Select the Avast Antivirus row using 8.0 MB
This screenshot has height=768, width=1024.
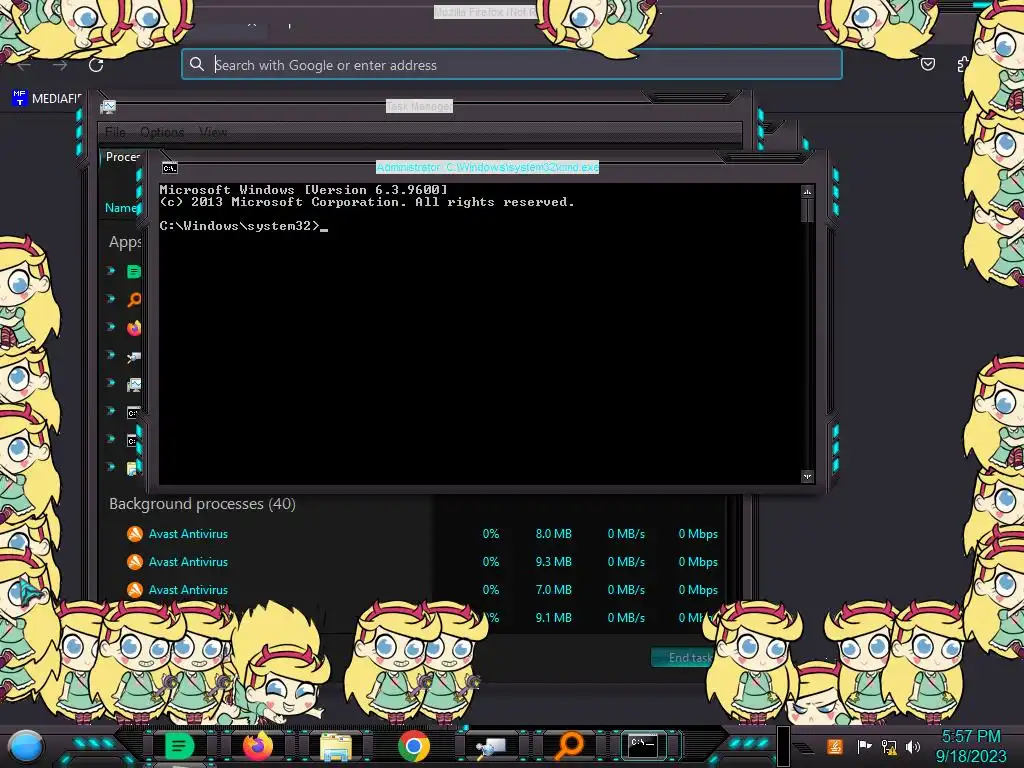pos(415,534)
